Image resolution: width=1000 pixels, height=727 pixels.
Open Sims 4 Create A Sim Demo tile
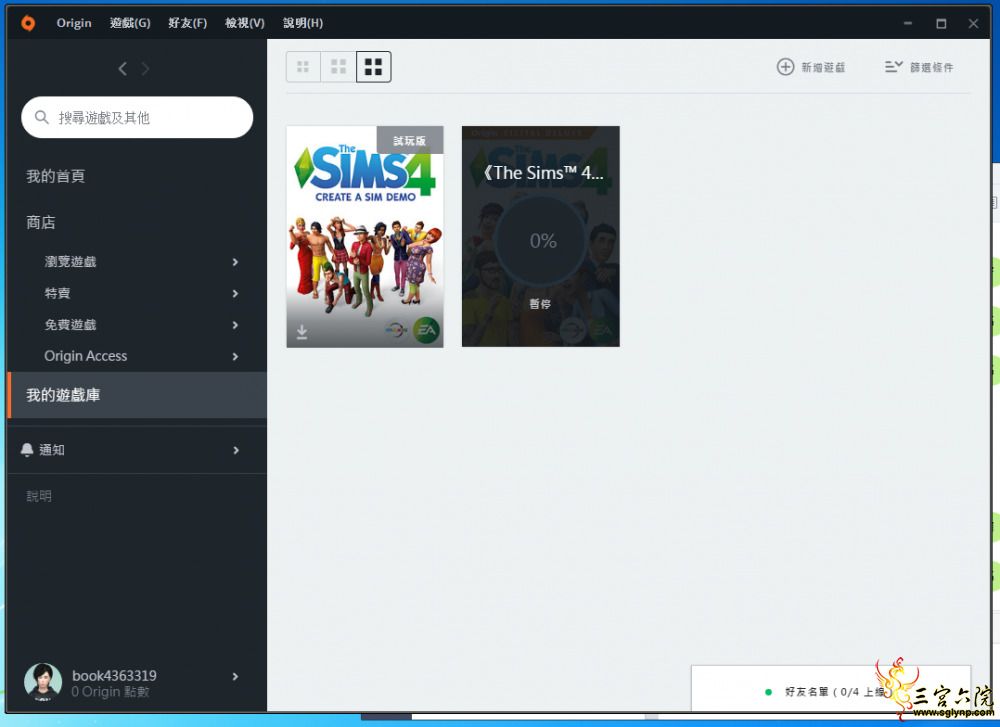coord(365,237)
